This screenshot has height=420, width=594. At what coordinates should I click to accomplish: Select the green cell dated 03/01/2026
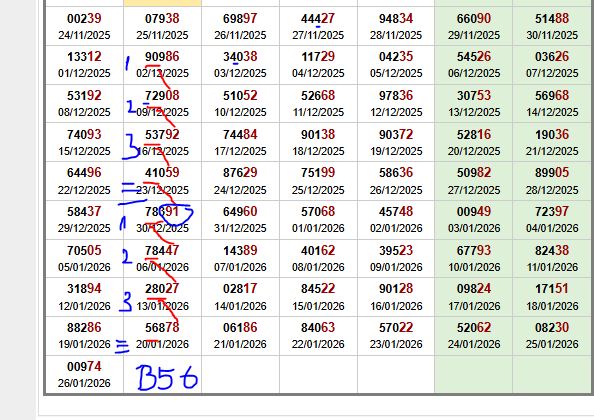474,220
